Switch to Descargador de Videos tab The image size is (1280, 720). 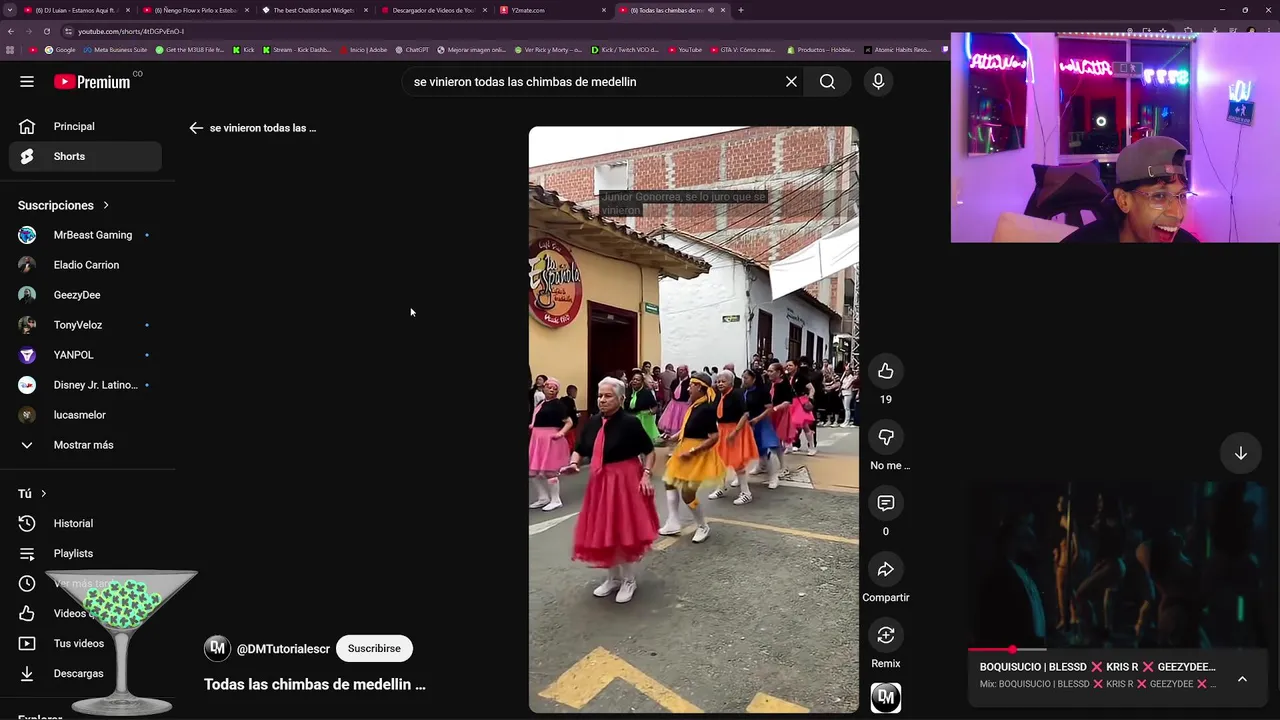pyautogui.click(x=433, y=10)
